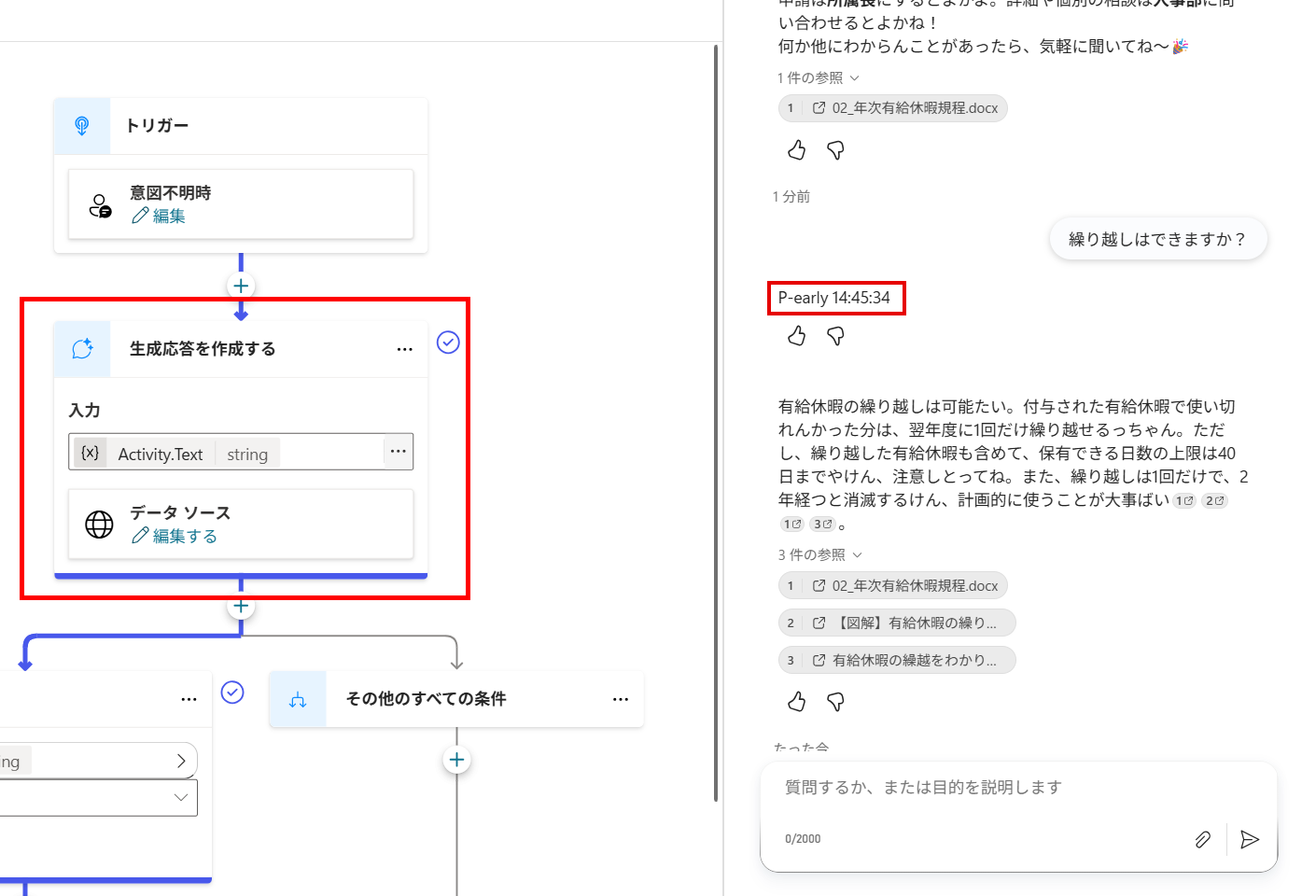Click inline citation 3 at the answer's end
1316x896 pixels.
[821, 525]
